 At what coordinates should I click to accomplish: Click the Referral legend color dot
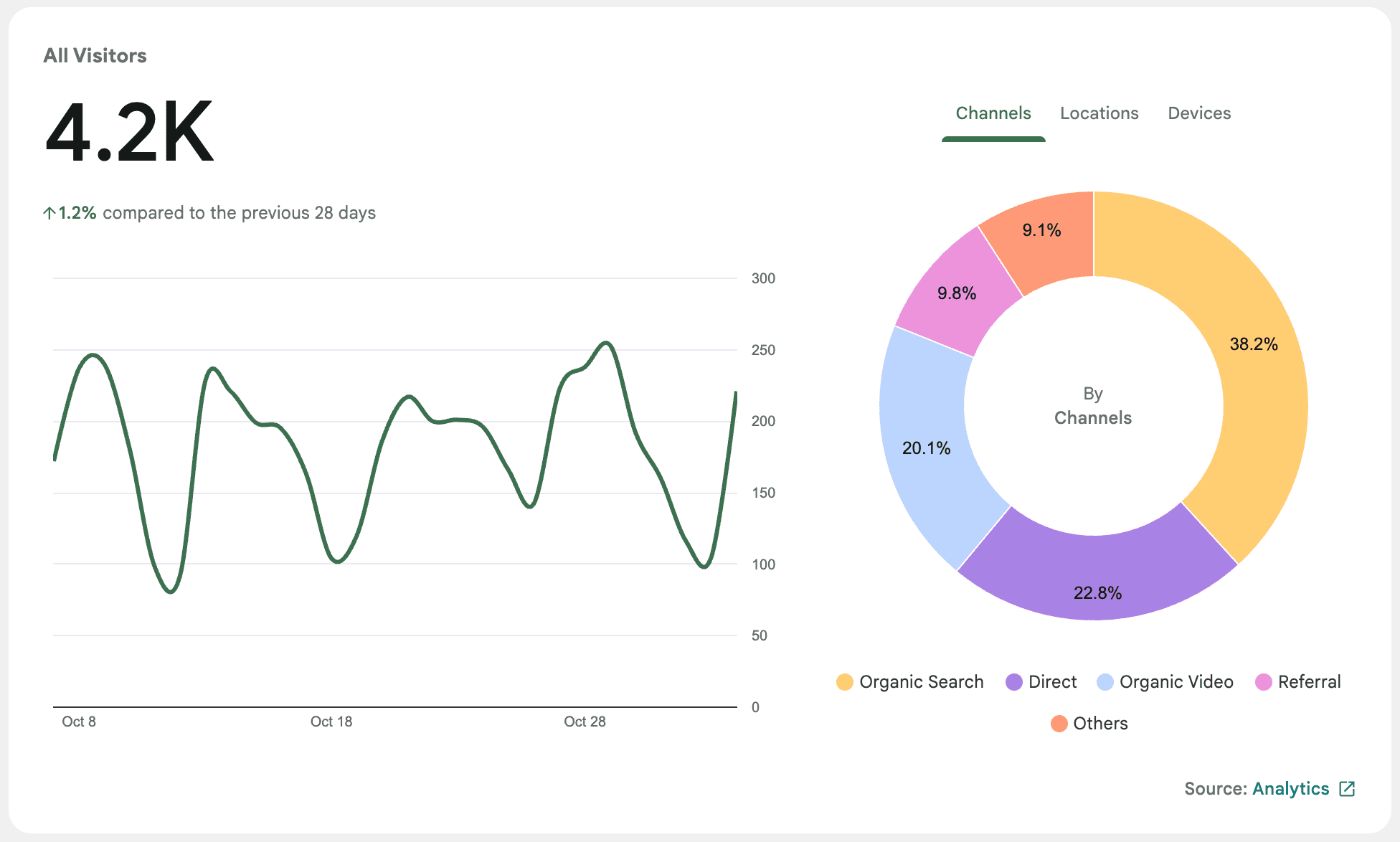pyautogui.click(x=1263, y=682)
